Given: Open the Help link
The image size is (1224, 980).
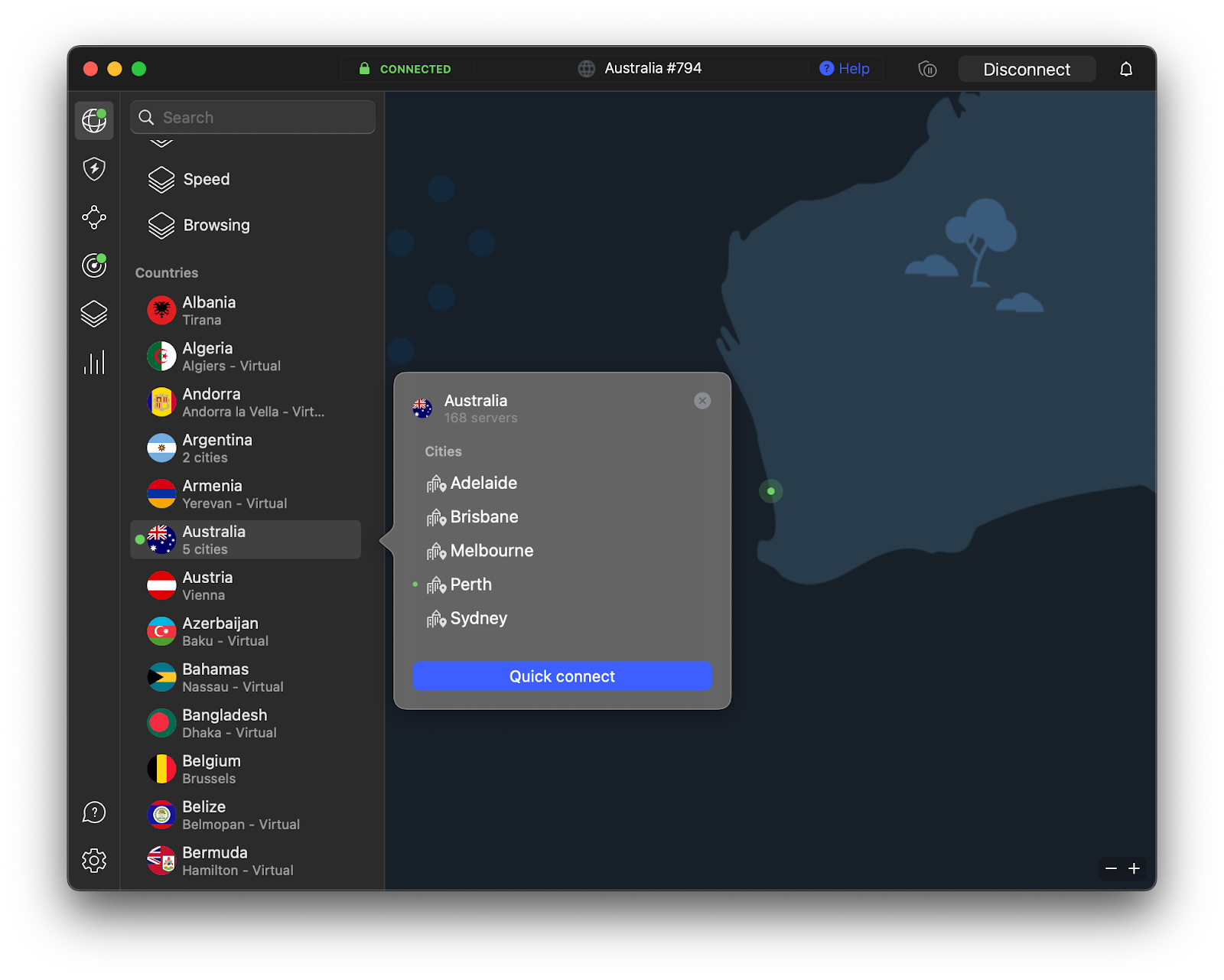Looking at the screenshot, I should click(845, 69).
